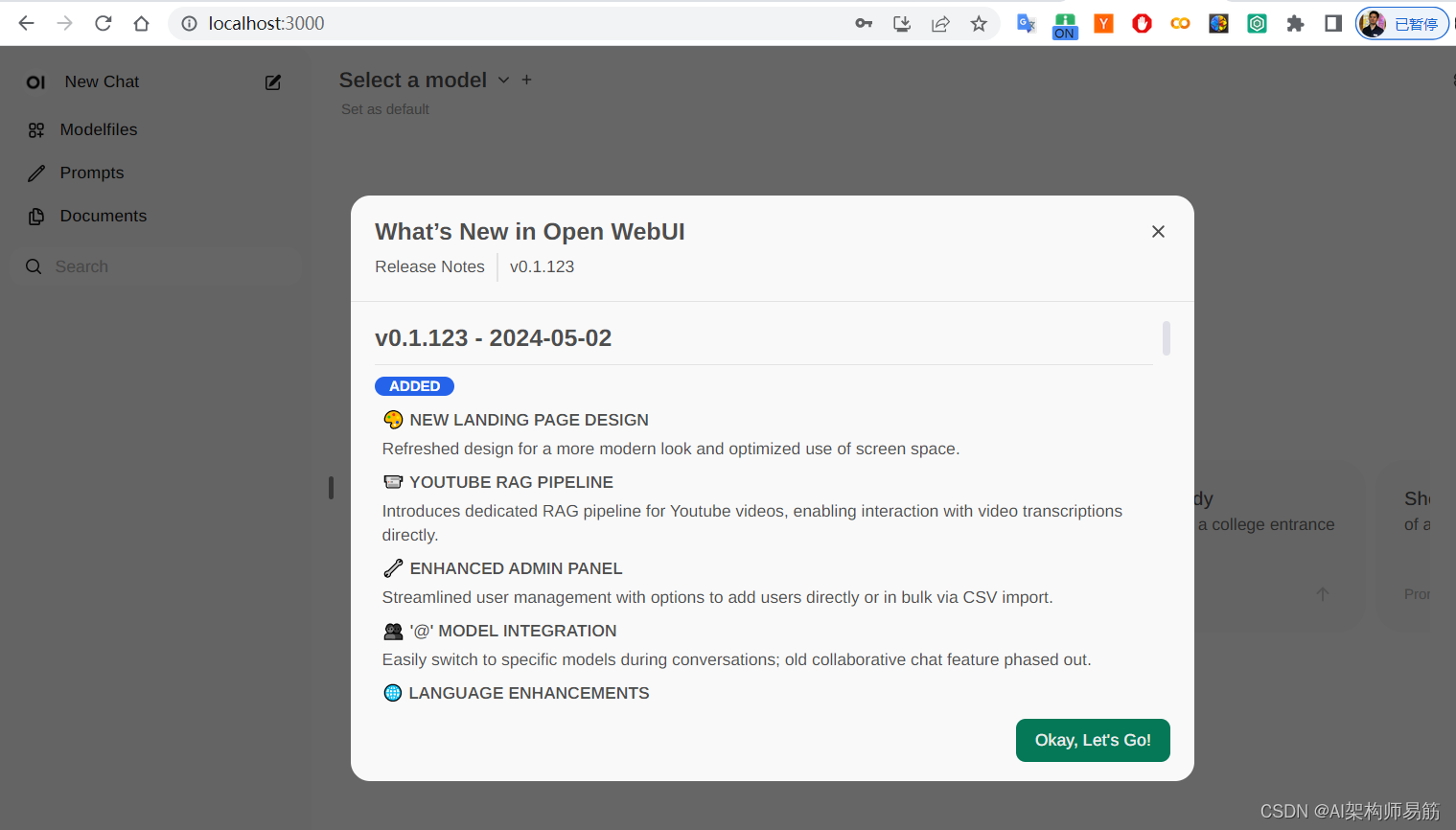Click the Modelfiles grid icon
Image resolution: width=1456 pixels, height=830 pixels.
(x=36, y=130)
